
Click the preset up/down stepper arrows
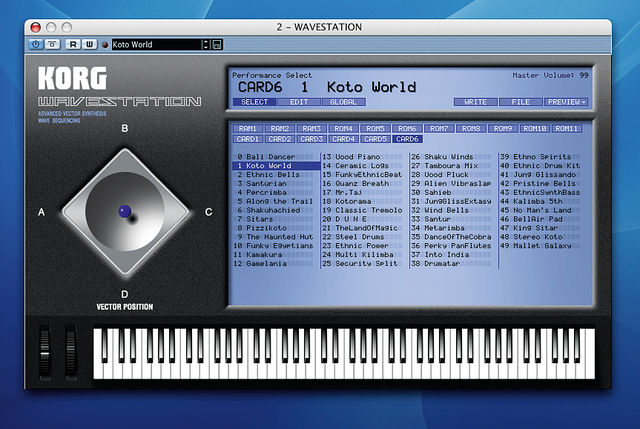click(x=206, y=44)
